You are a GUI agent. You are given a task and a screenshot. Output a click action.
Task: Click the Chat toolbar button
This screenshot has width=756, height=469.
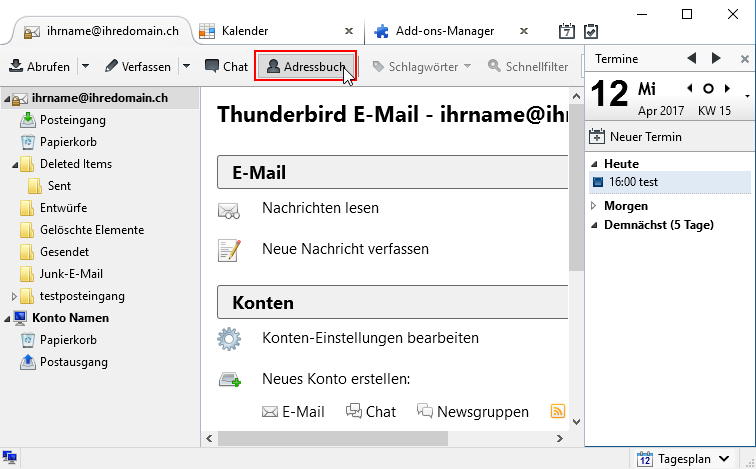(x=227, y=67)
